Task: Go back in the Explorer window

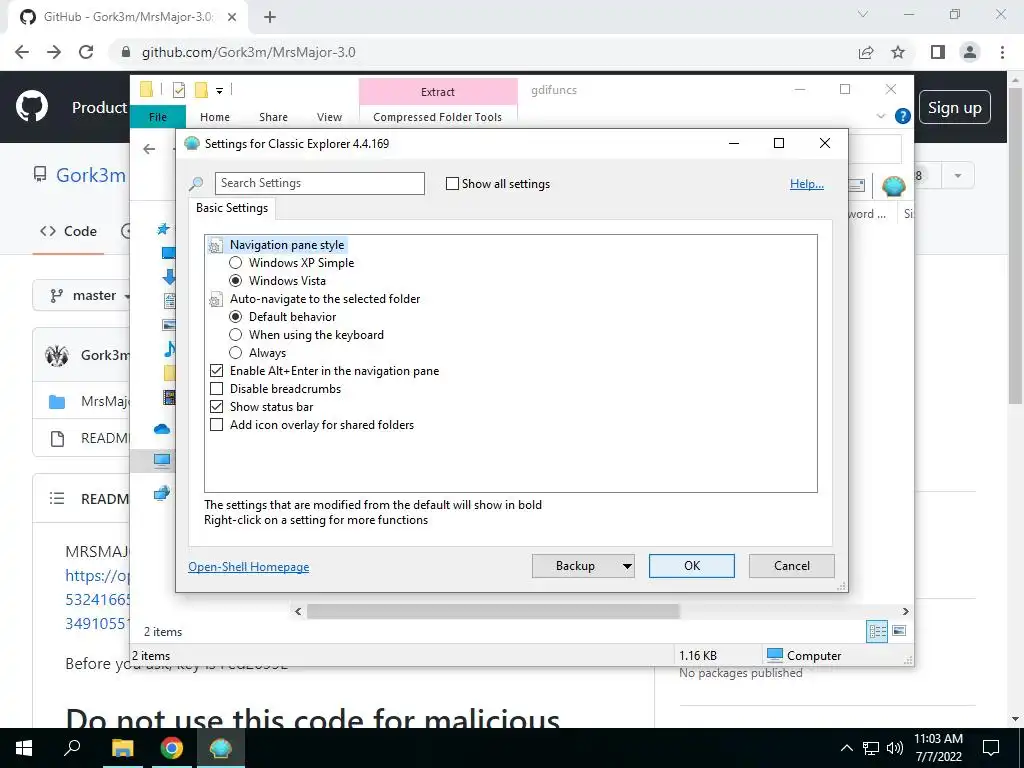Action: 150,149
